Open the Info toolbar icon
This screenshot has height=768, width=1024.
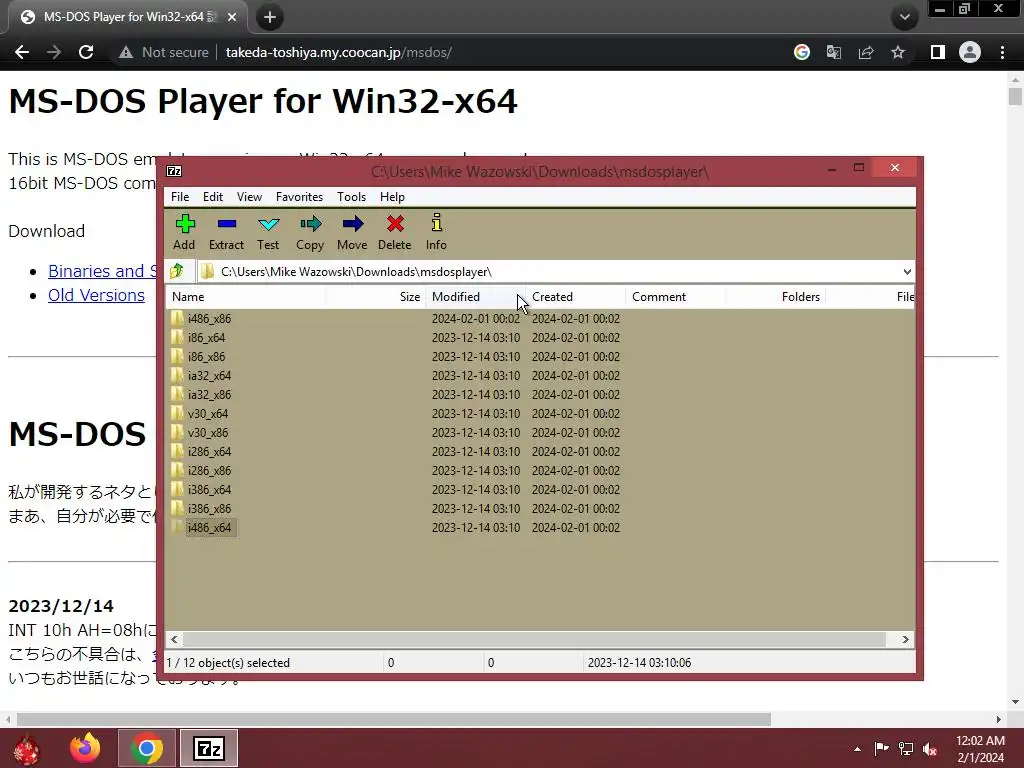coord(436,223)
